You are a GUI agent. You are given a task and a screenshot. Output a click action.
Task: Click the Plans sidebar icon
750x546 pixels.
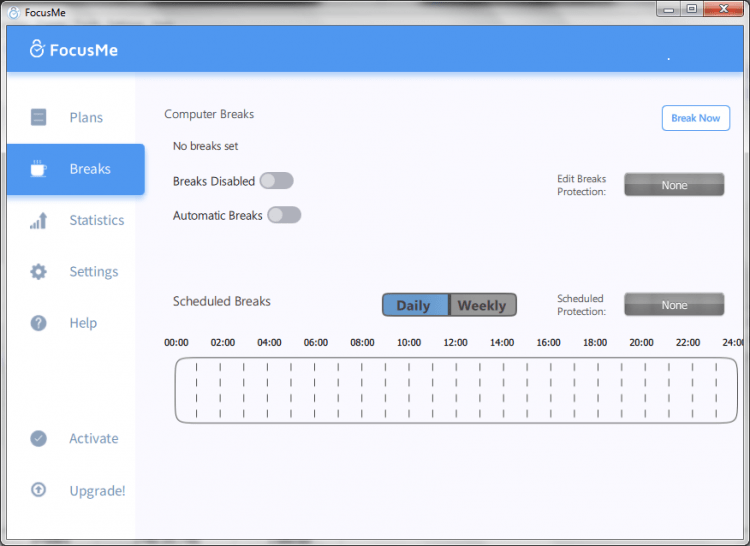[x=38, y=117]
